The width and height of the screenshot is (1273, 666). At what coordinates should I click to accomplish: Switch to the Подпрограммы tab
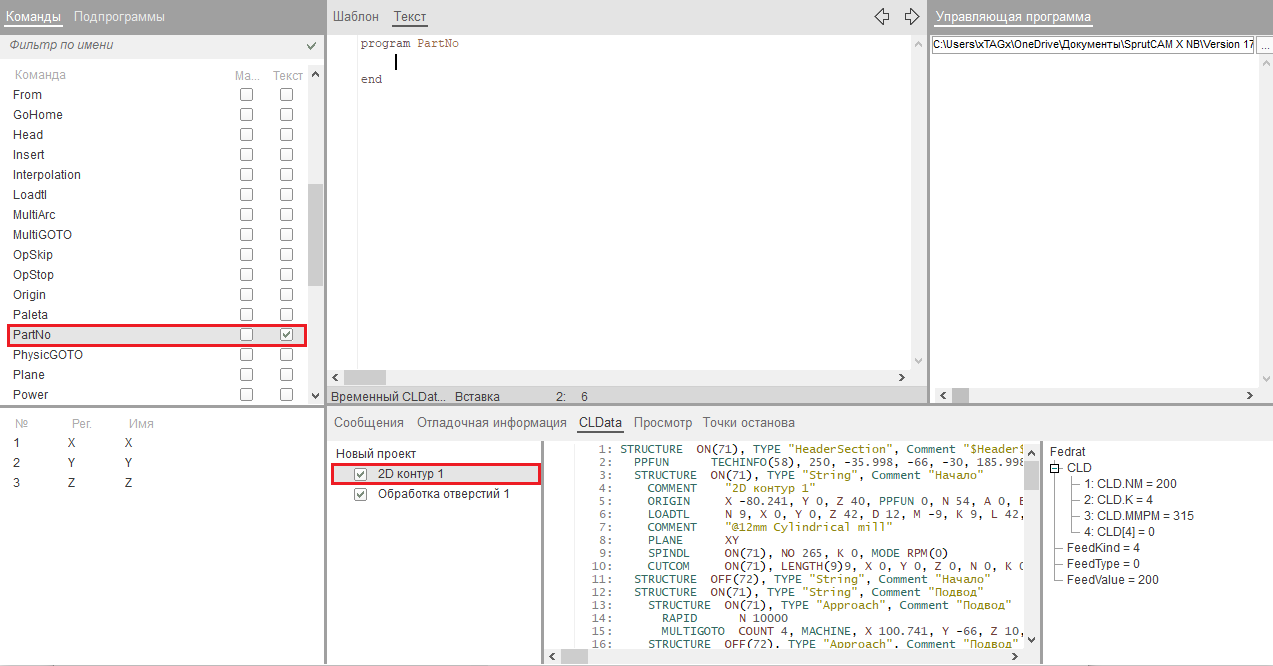[119, 17]
